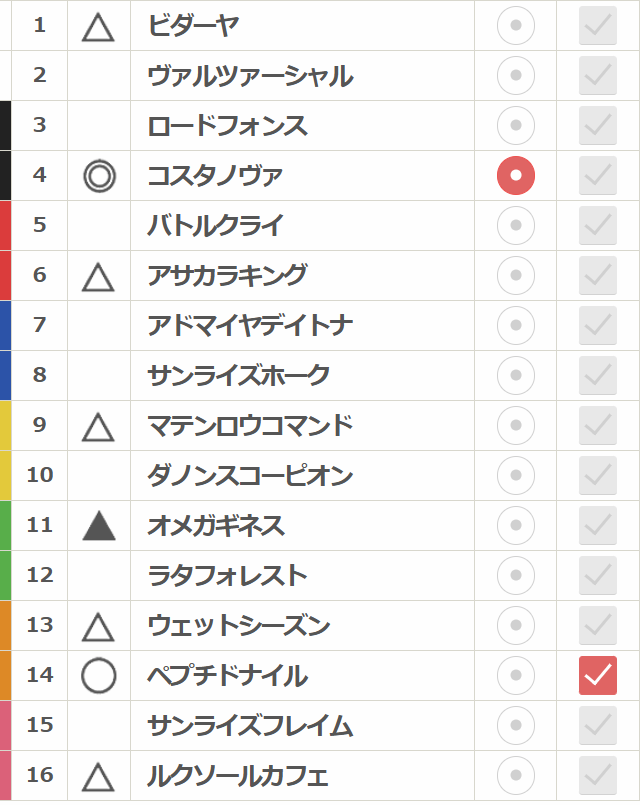Select the radio button for バトルクライ
The image size is (640, 805).
[x=516, y=226]
